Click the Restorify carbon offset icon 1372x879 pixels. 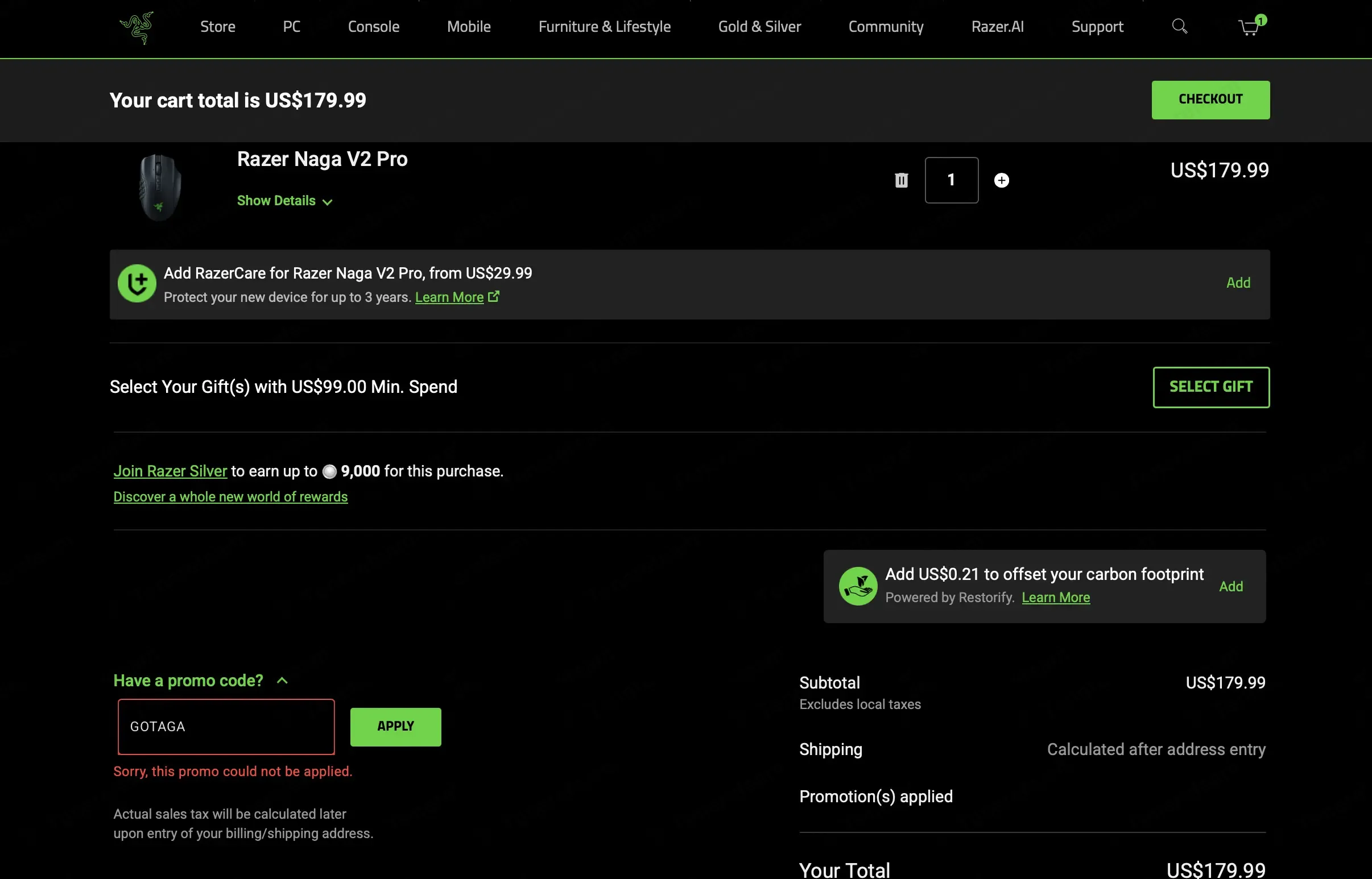[858, 586]
